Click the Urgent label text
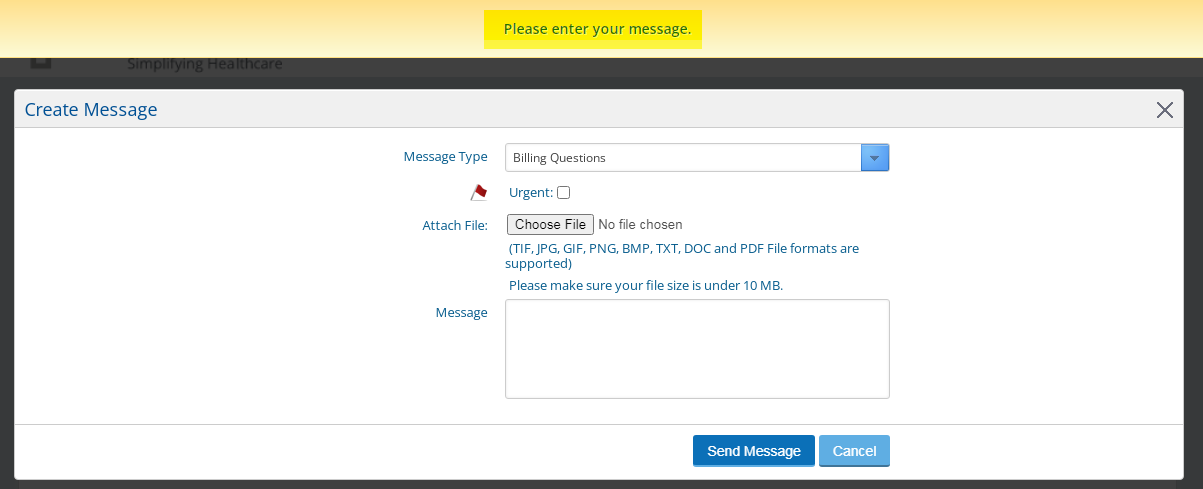This screenshot has height=489, width=1203. [x=531, y=192]
